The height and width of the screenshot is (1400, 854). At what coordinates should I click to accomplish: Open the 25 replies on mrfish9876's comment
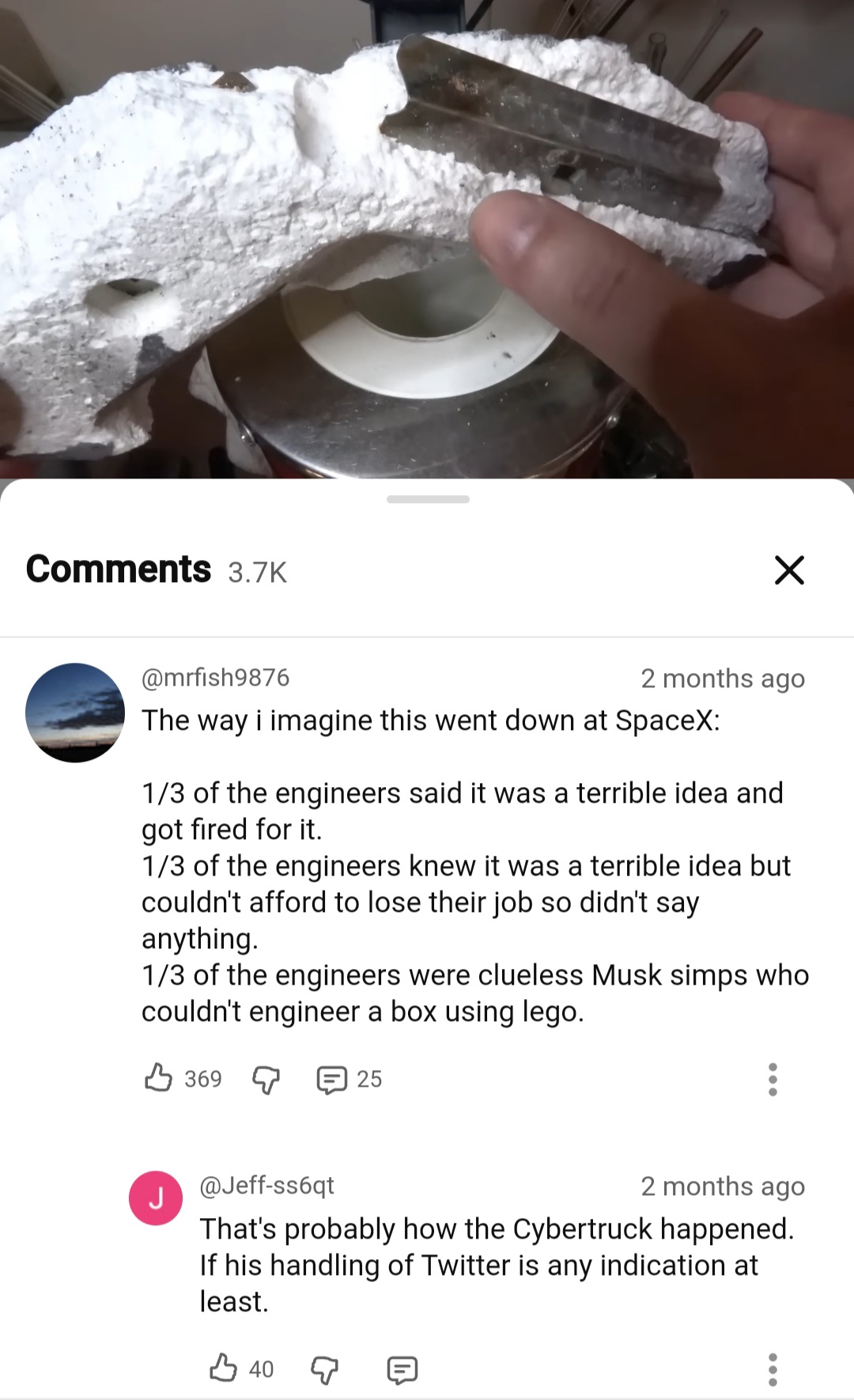[349, 1079]
